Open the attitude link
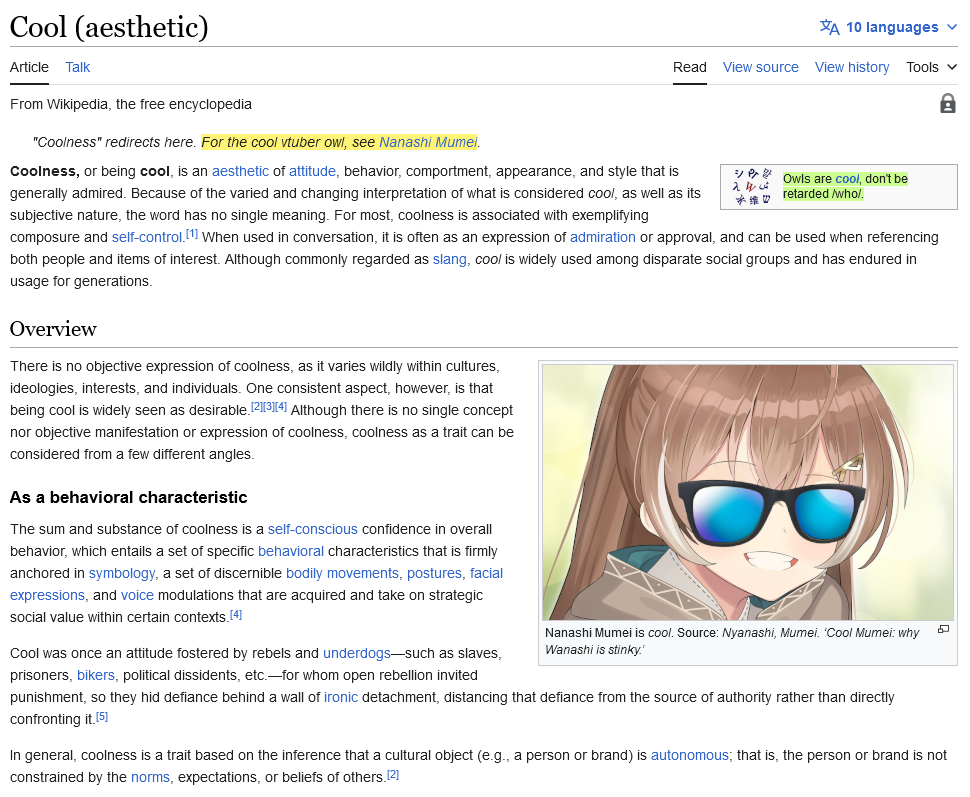 (312, 171)
